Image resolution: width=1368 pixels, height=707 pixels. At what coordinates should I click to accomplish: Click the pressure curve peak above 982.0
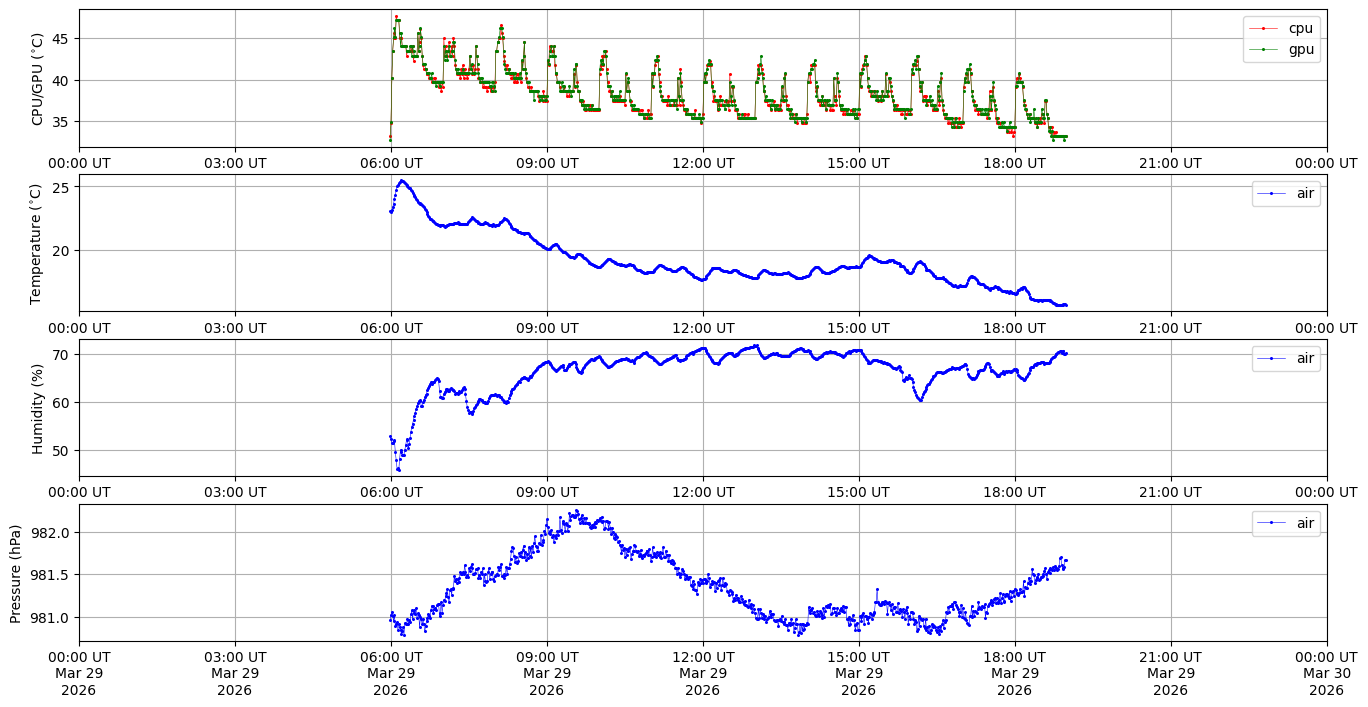click(x=576, y=512)
